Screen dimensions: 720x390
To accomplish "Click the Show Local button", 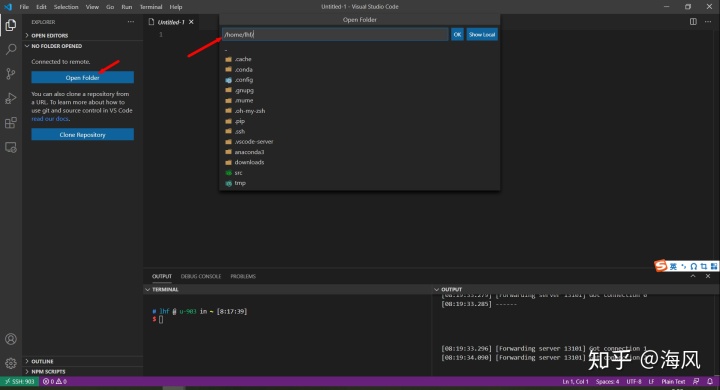I will coord(482,34).
